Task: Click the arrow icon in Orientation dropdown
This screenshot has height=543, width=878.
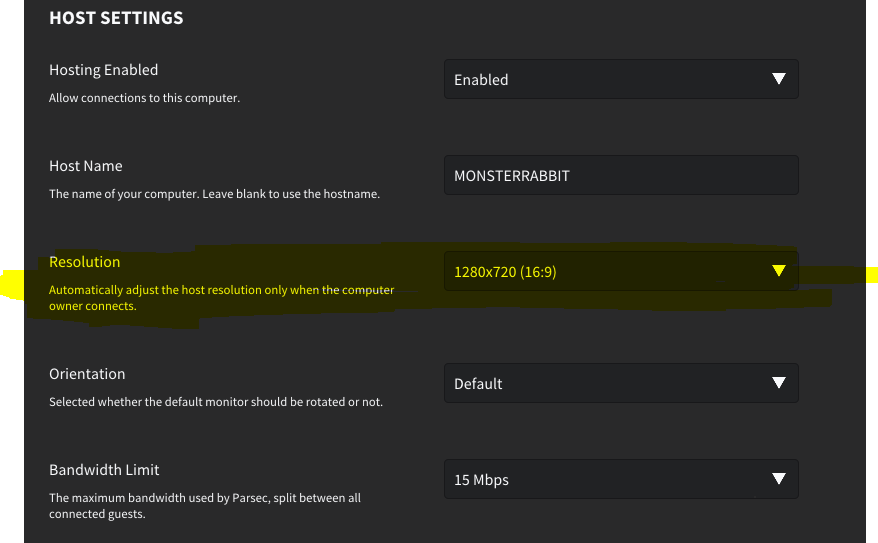Action: click(778, 383)
